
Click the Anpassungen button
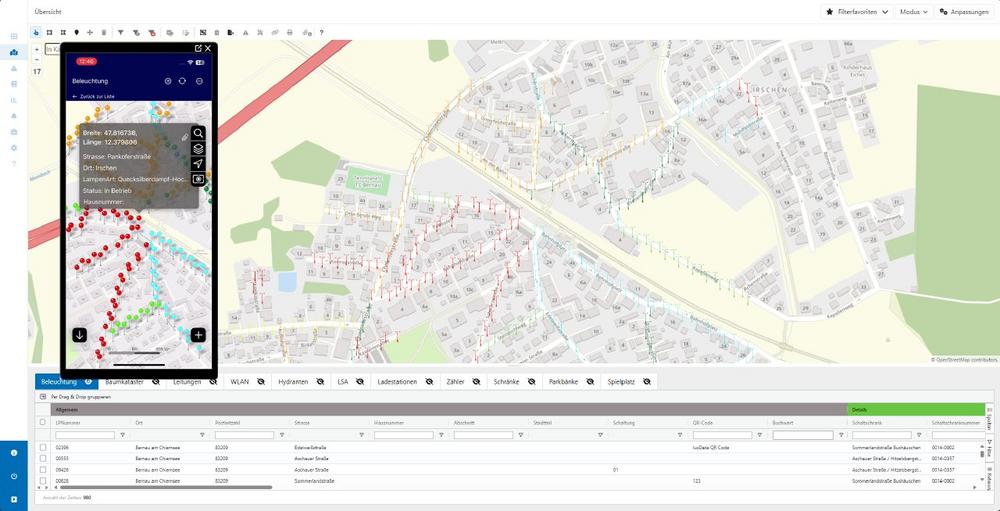point(965,11)
